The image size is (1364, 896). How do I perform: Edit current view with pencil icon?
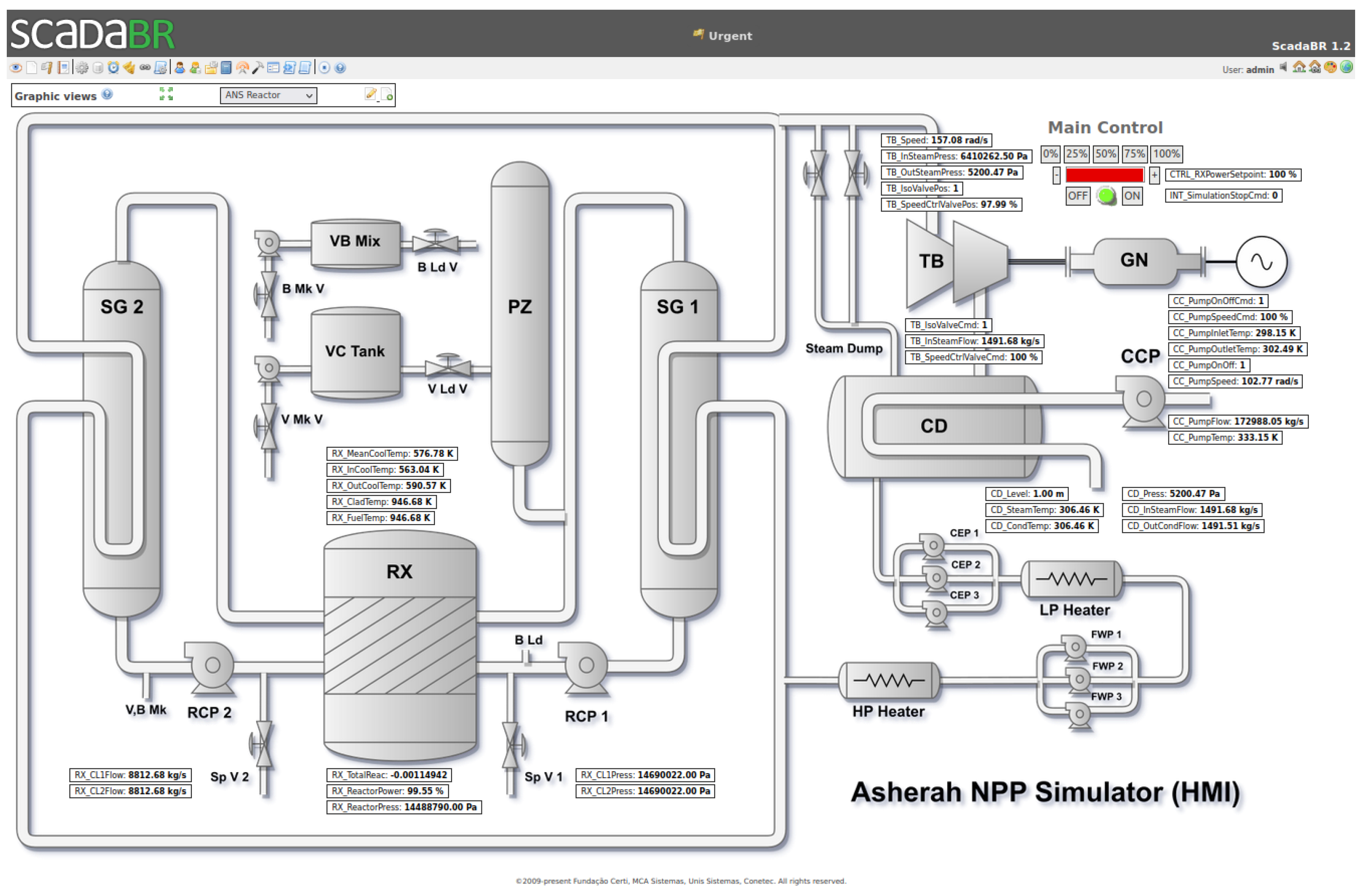pyautogui.click(x=371, y=95)
